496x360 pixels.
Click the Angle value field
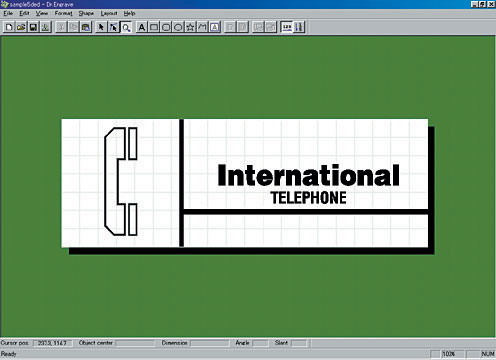260,343
